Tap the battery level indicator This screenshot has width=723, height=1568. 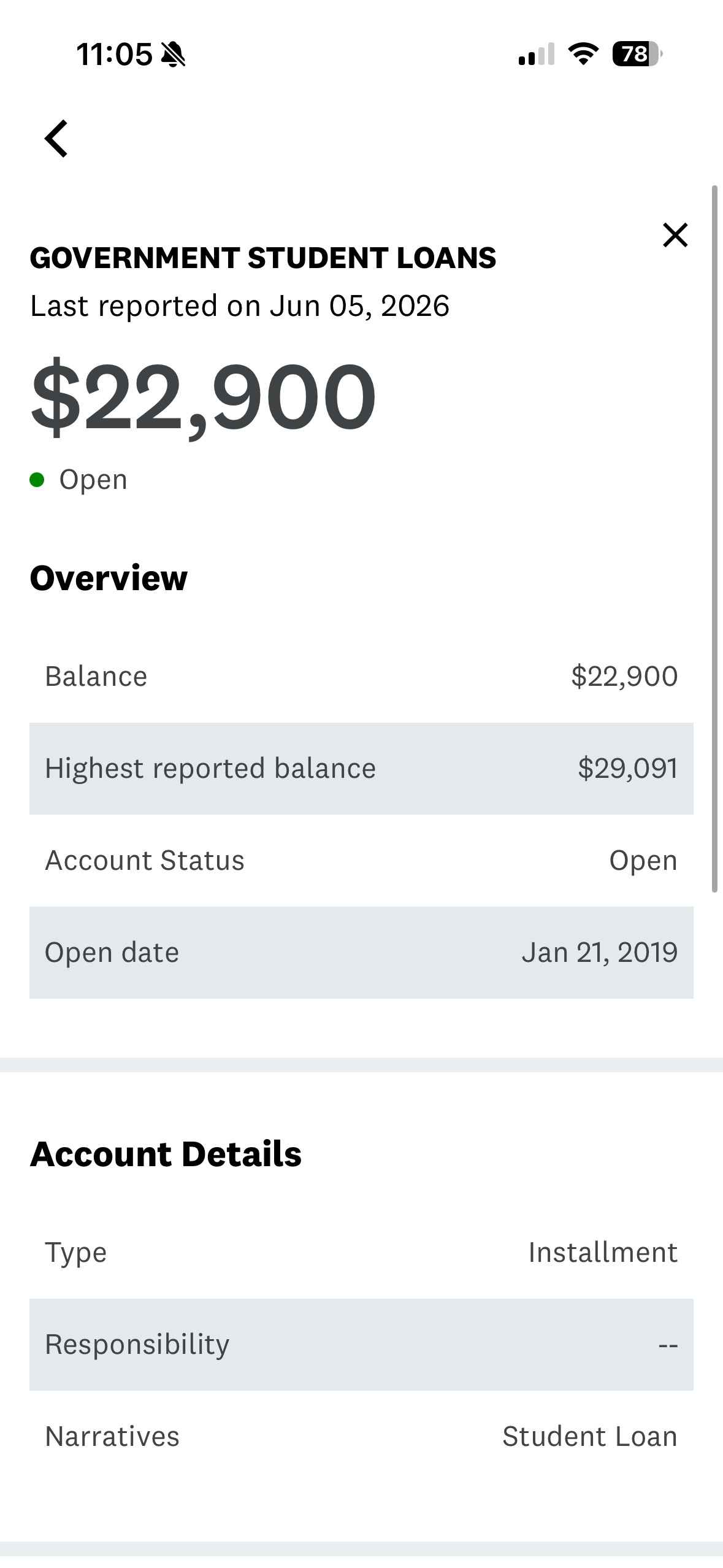click(x=637, y=54)
